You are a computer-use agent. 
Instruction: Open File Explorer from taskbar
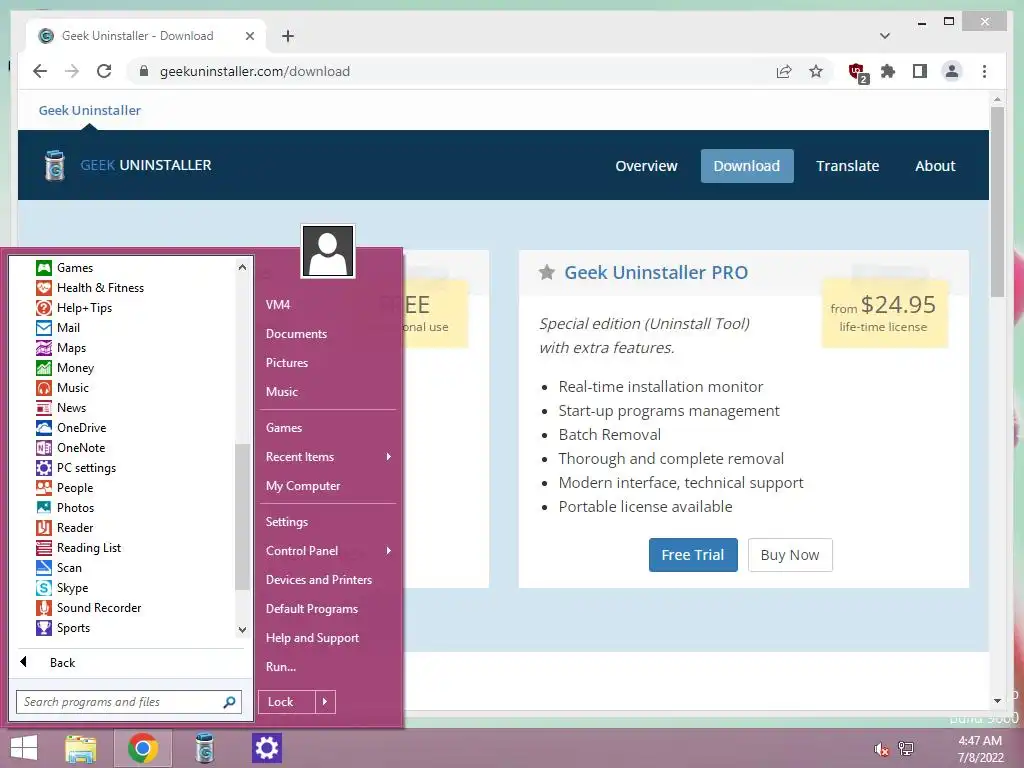pyautogui.click(x=80, y=748)
